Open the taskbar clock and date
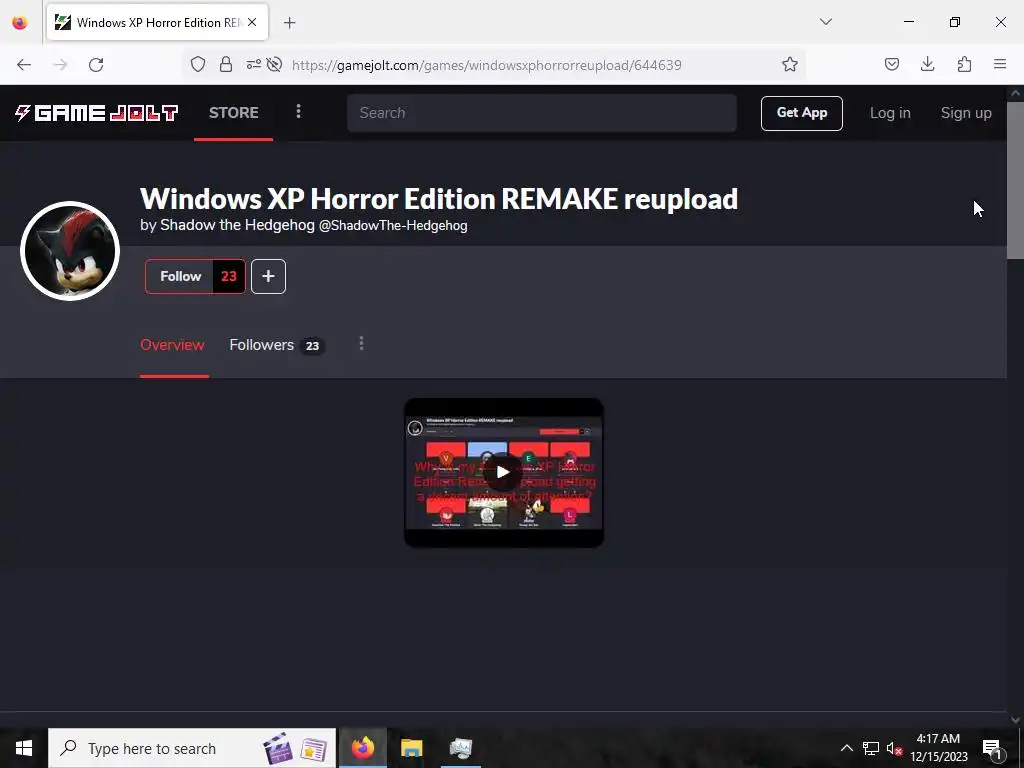The width and height of the screenshot is (1024, 768). [x=938, y=748]
